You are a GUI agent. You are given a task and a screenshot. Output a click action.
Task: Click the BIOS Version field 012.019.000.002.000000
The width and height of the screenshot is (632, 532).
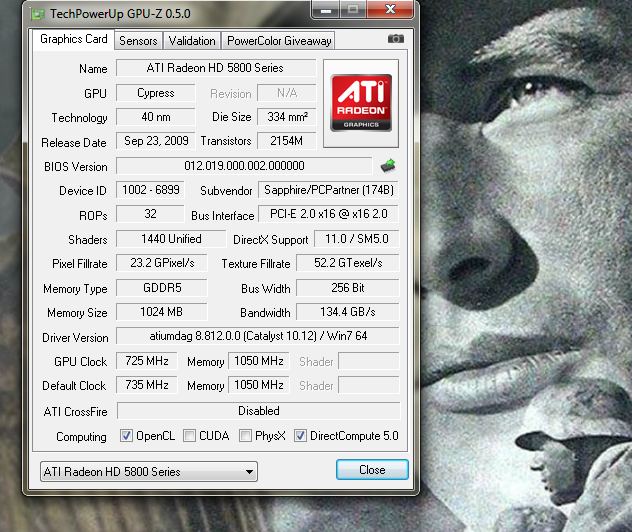[244, 166]
